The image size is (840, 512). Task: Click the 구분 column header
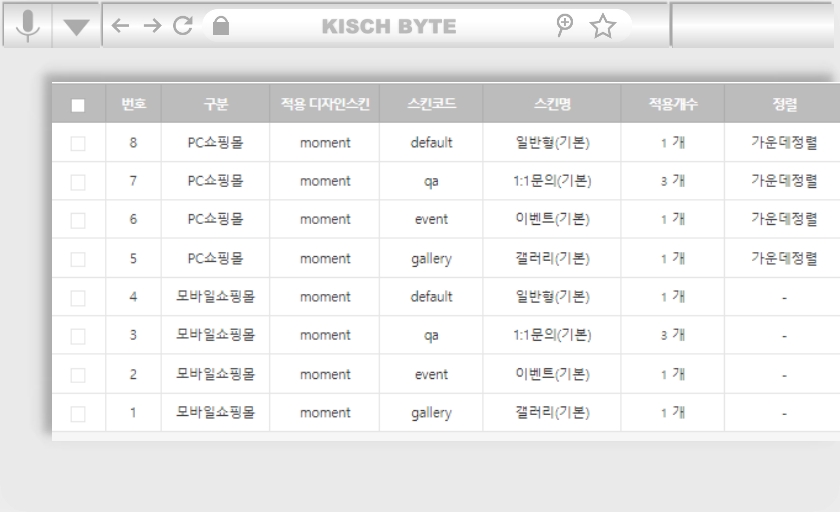click(x=216, y=103)
